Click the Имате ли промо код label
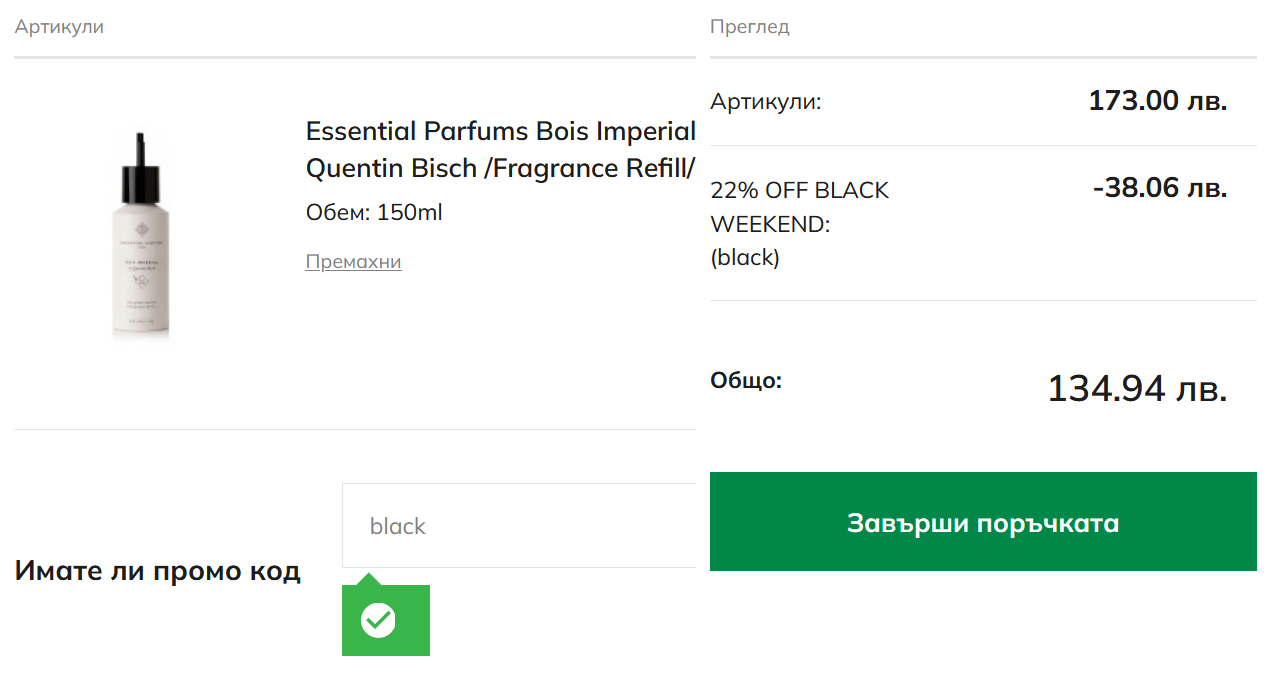Screen dimensions: 1271x675 tap(157, 572)
